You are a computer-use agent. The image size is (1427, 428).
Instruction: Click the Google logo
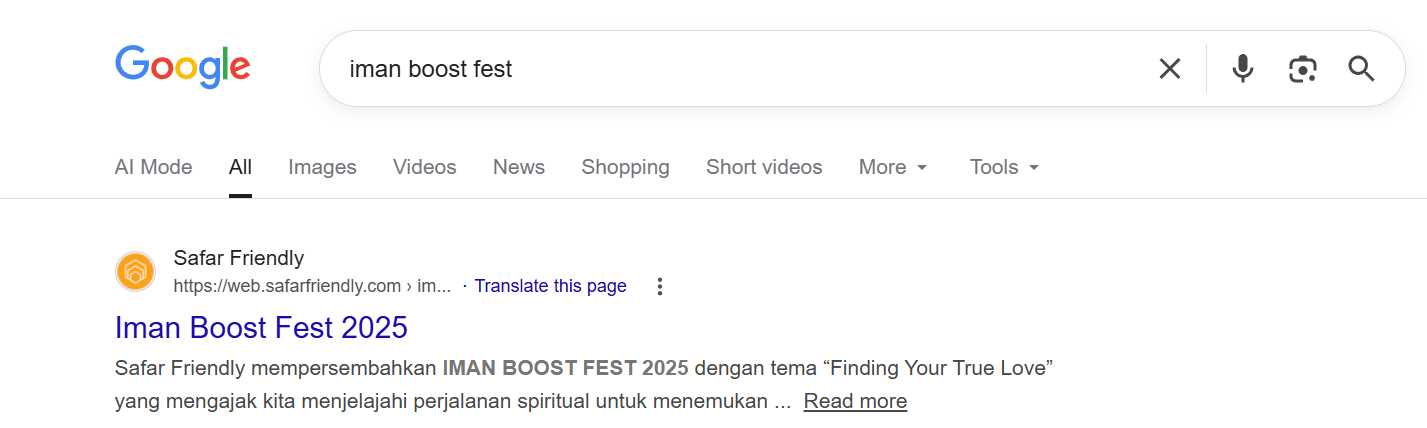(x=183, y=67)
